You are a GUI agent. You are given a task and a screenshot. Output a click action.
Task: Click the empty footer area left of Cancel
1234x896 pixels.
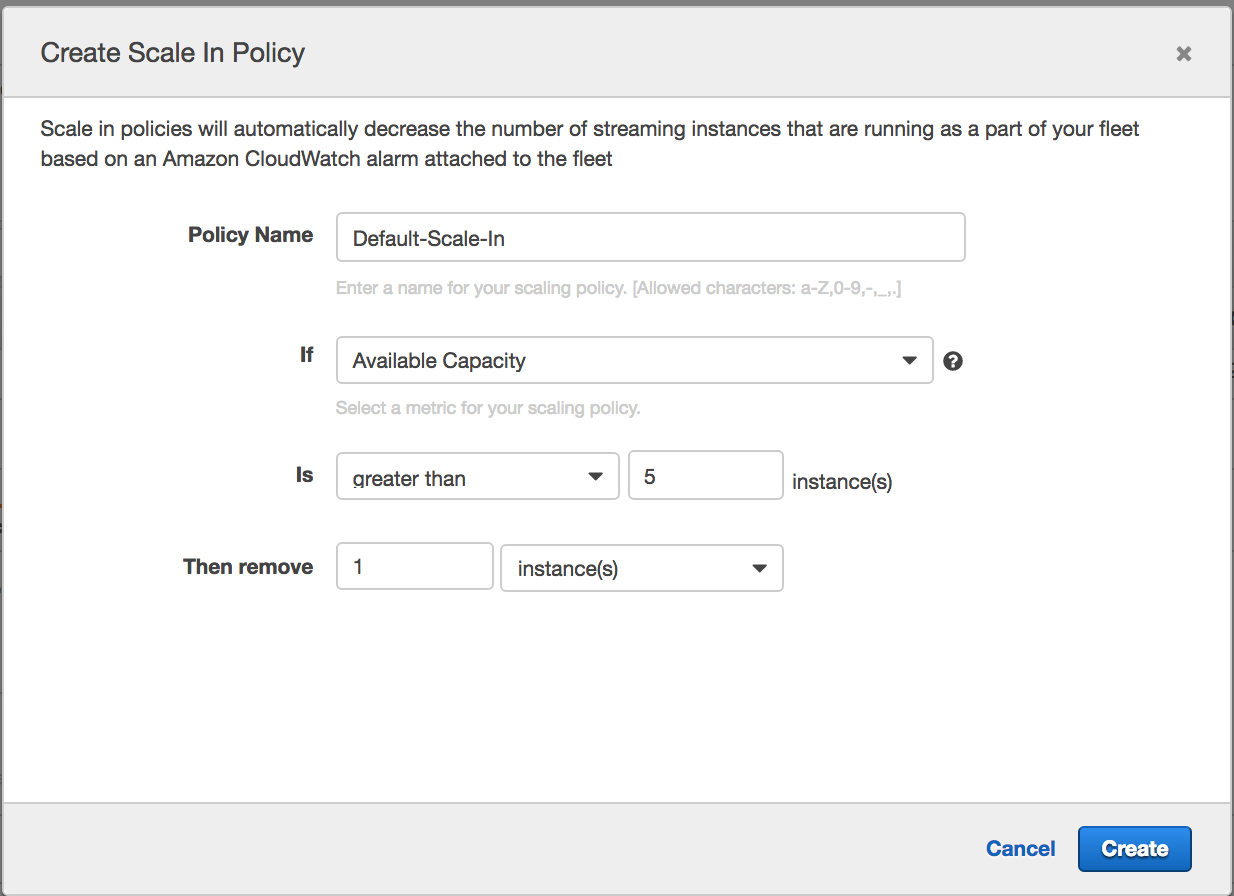(500, 849)
